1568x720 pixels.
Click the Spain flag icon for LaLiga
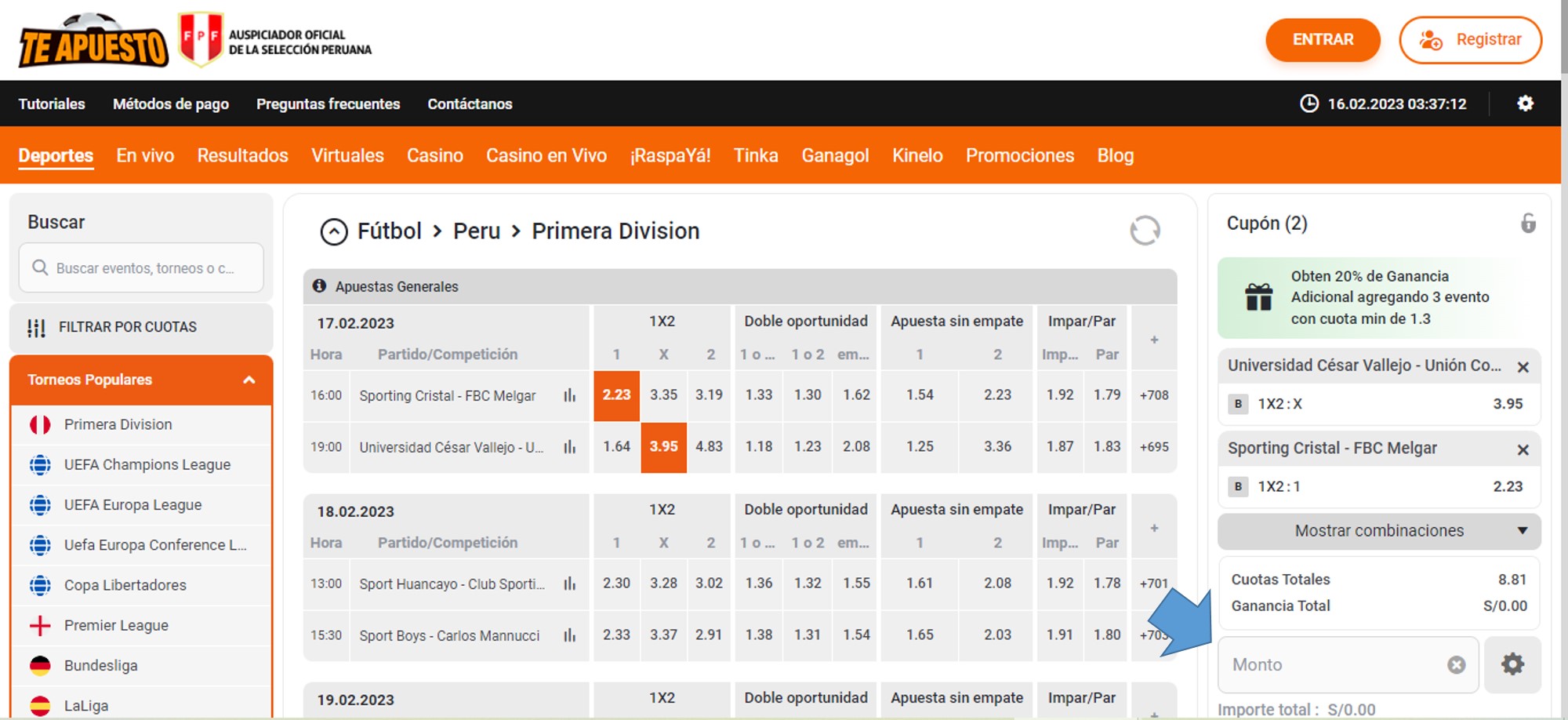pyautogui.click(x=40, y=706)
